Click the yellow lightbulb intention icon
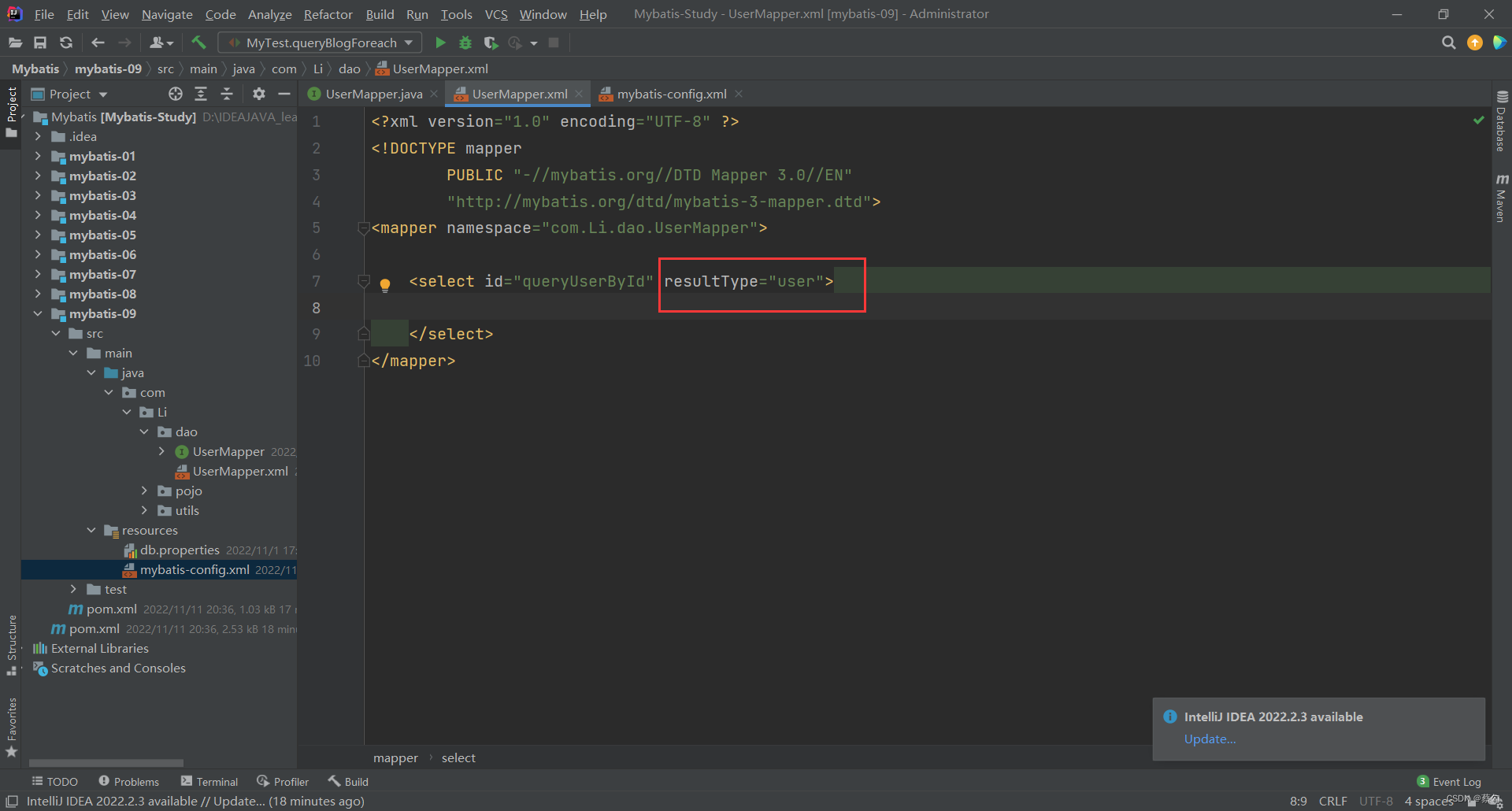 point(385,284)
